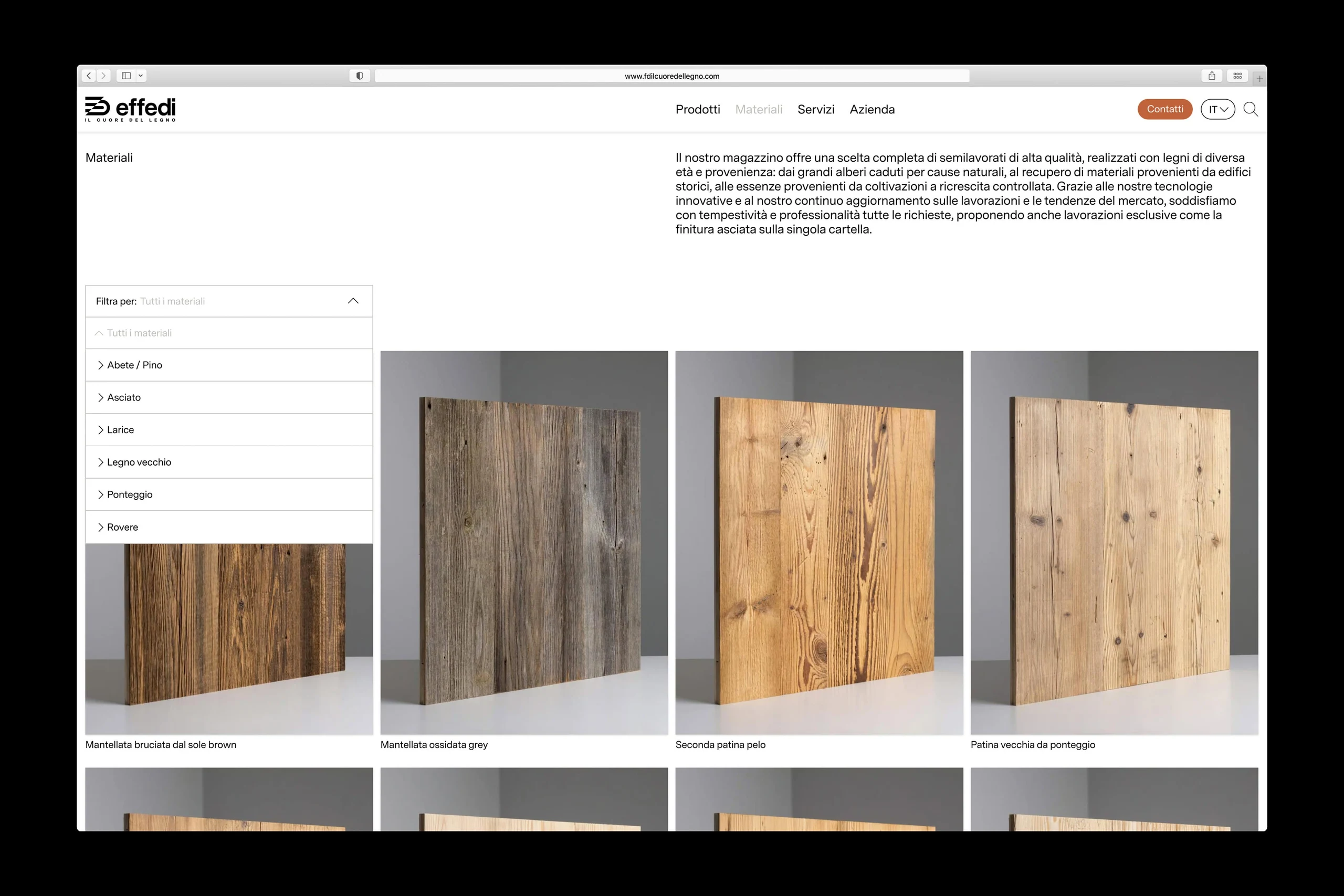Click the privacy shield icon
The image size is (1344, 896).
[x=360, y=76]
